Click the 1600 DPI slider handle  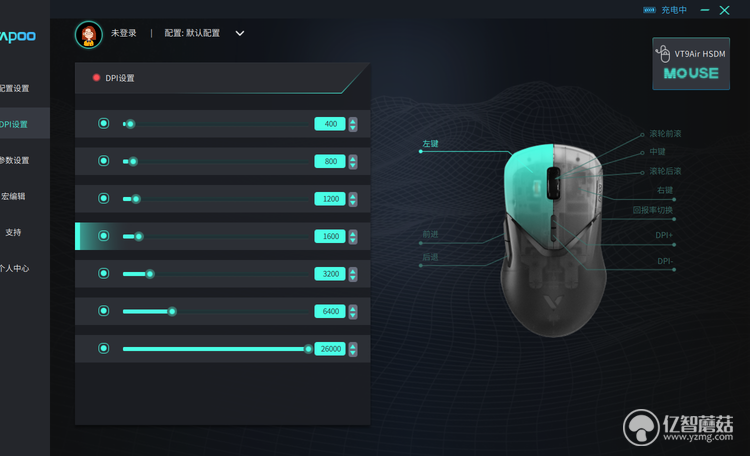coord(139,236)
